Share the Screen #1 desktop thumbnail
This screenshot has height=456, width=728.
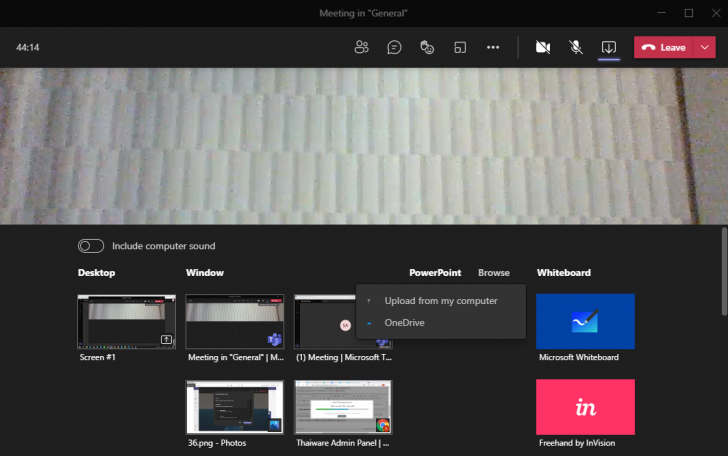[127, 321]
